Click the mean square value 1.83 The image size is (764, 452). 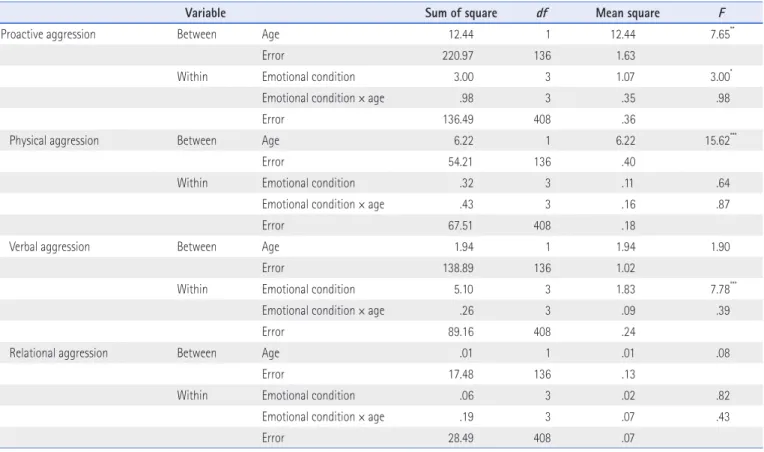(625, 289)
